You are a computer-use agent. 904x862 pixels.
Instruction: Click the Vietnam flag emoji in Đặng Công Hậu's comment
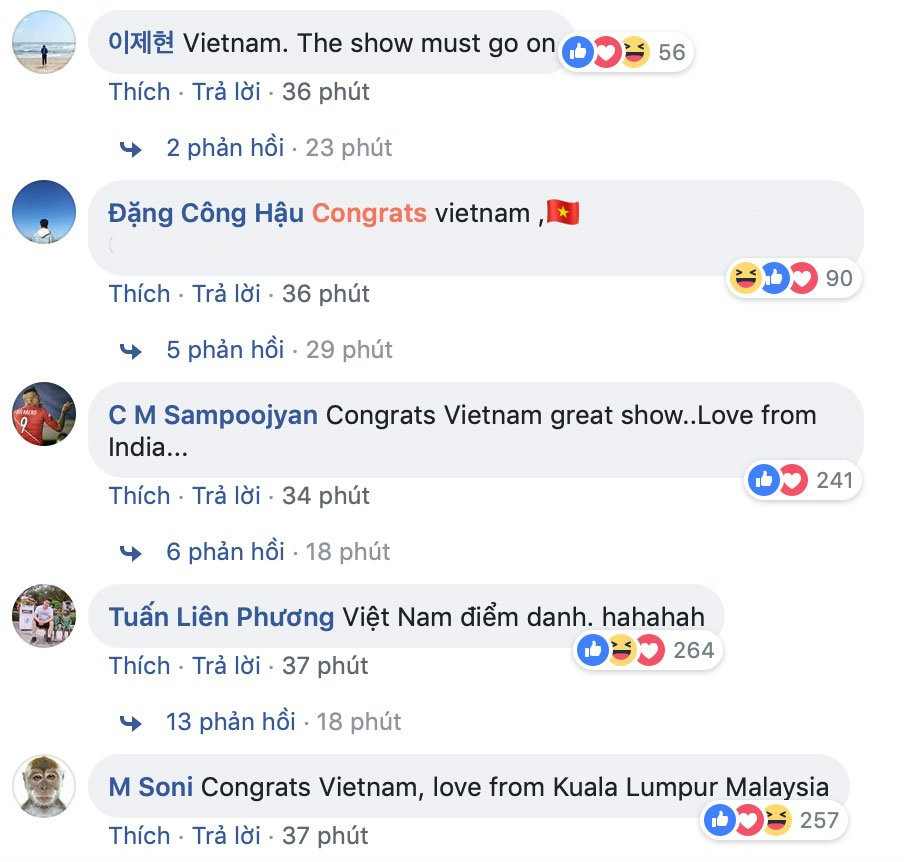pos(563,212)
